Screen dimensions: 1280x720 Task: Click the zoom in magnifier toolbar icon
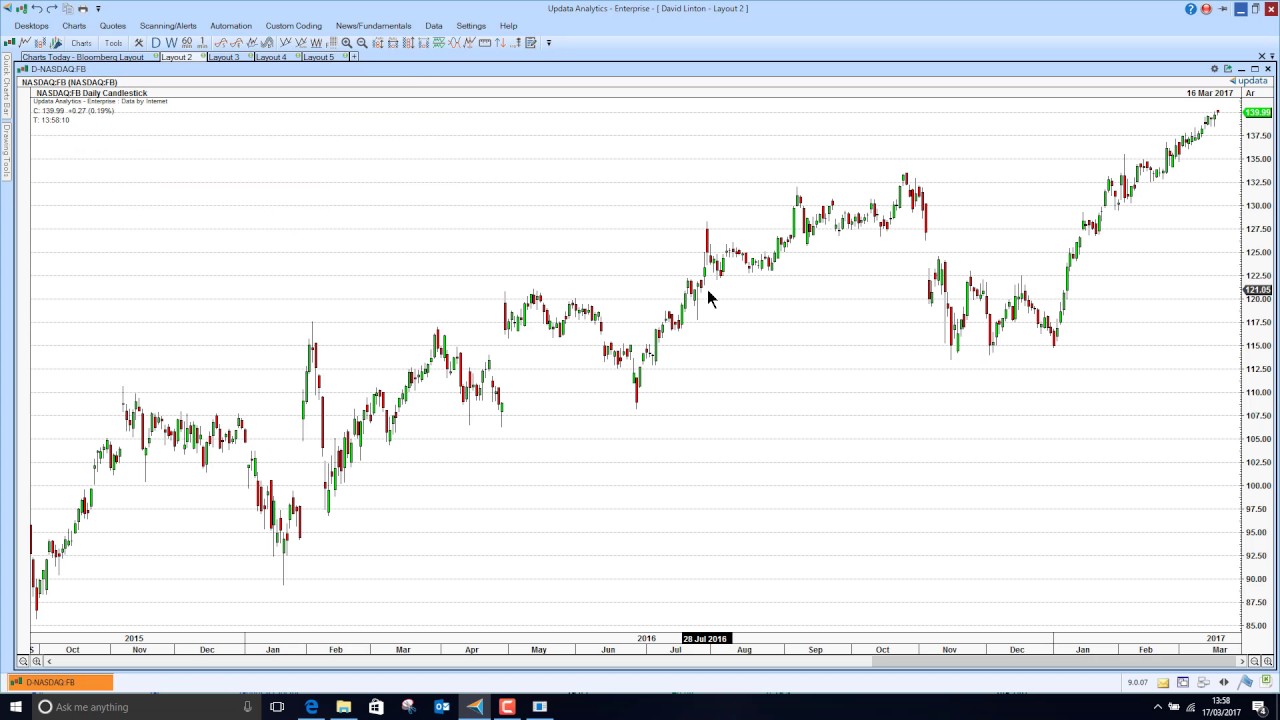(346, 43)
